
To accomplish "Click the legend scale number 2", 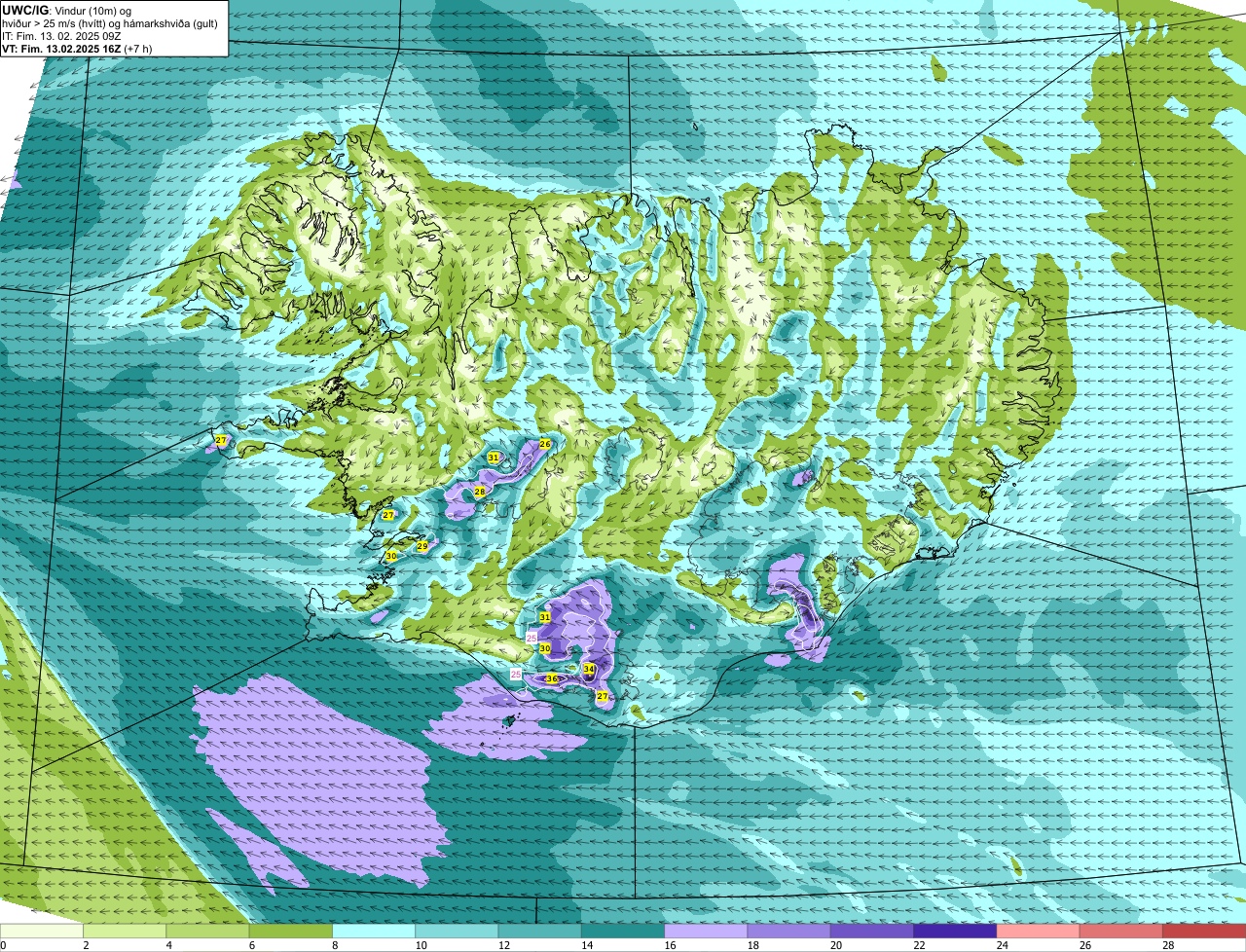I will 86,945.
